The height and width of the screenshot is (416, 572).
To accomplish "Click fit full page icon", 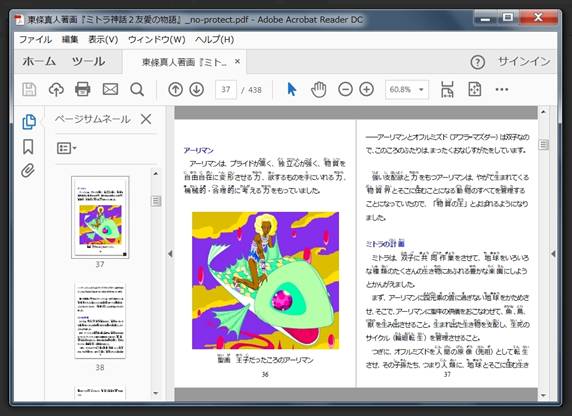I will coord(475,89).
